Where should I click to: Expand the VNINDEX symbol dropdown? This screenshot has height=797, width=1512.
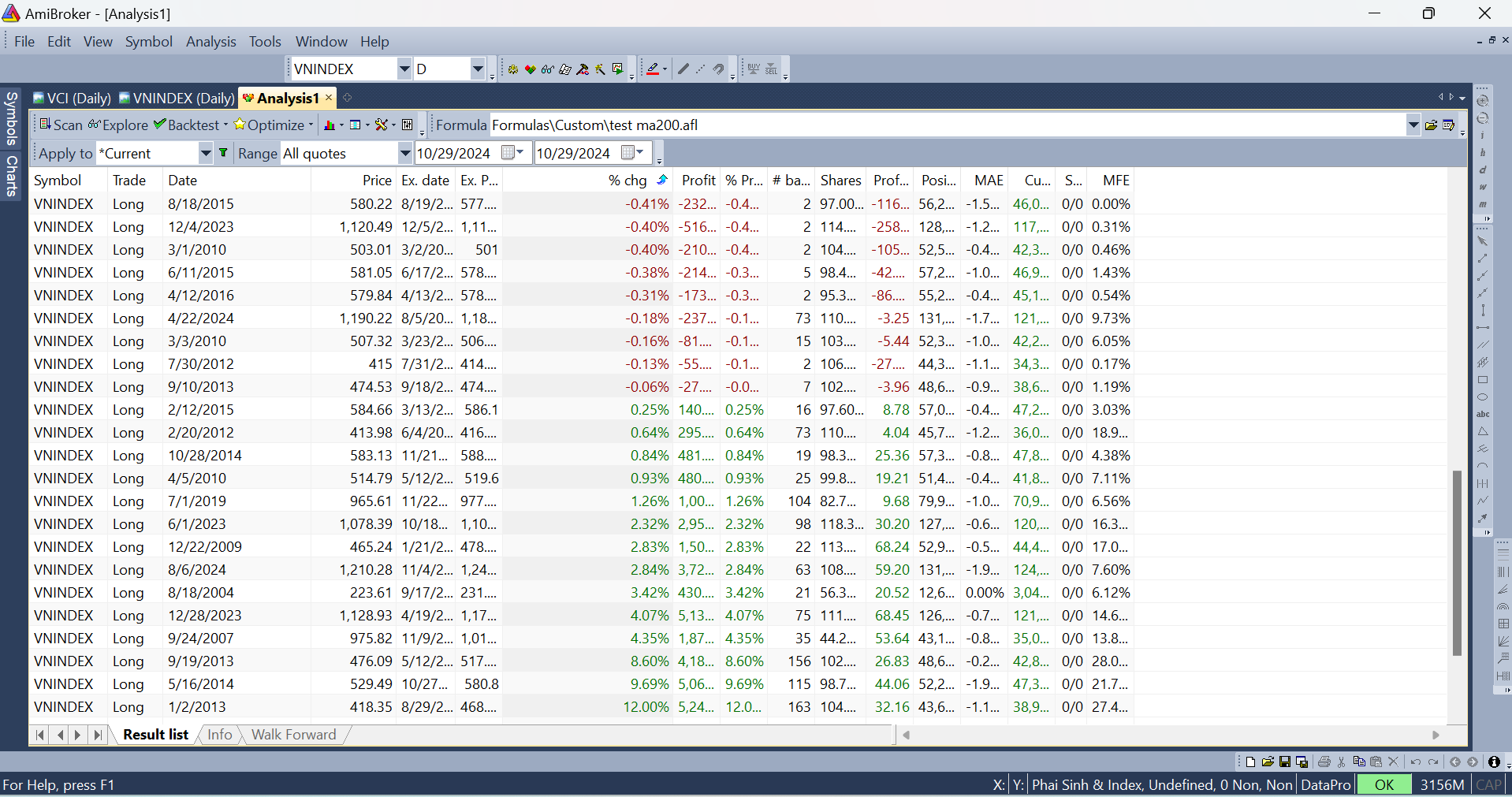coord(404,69)
